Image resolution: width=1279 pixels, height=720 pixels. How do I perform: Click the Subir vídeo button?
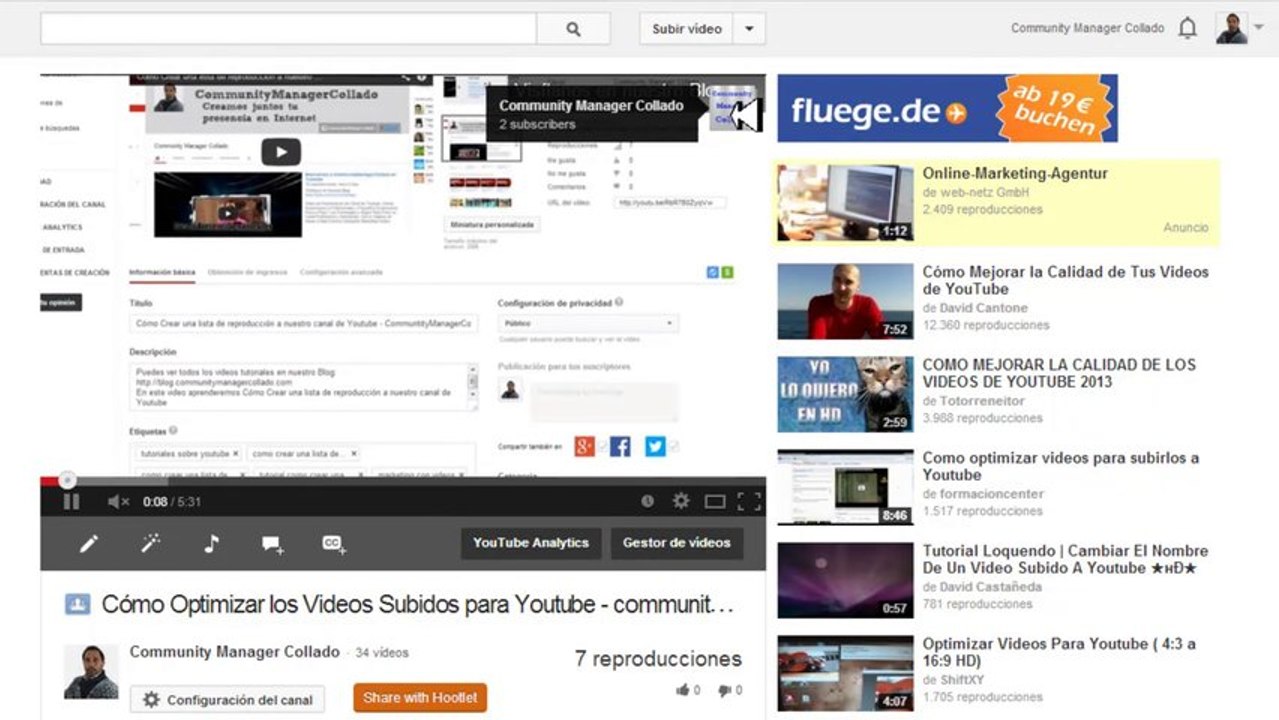[x=686, y=29]
